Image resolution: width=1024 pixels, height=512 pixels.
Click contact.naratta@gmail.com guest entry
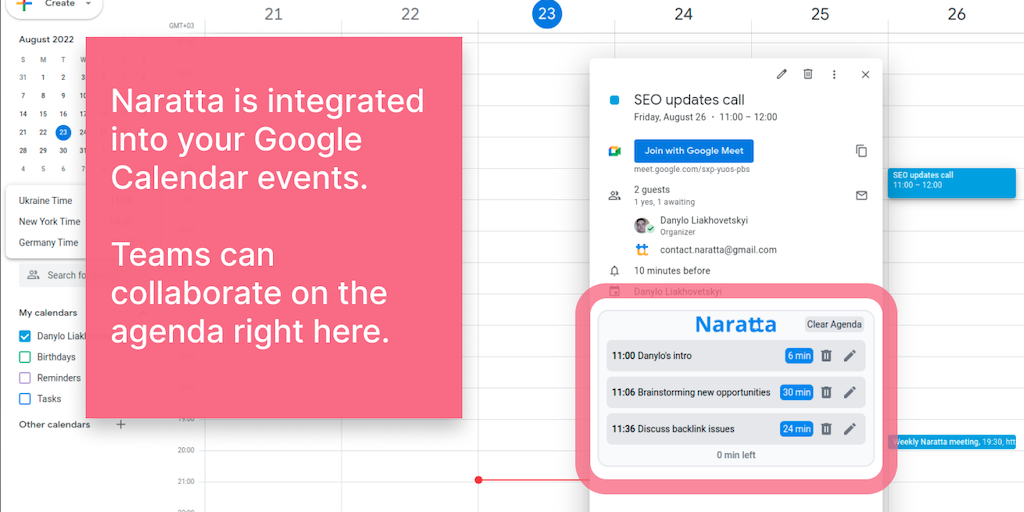tap(718, 249)
